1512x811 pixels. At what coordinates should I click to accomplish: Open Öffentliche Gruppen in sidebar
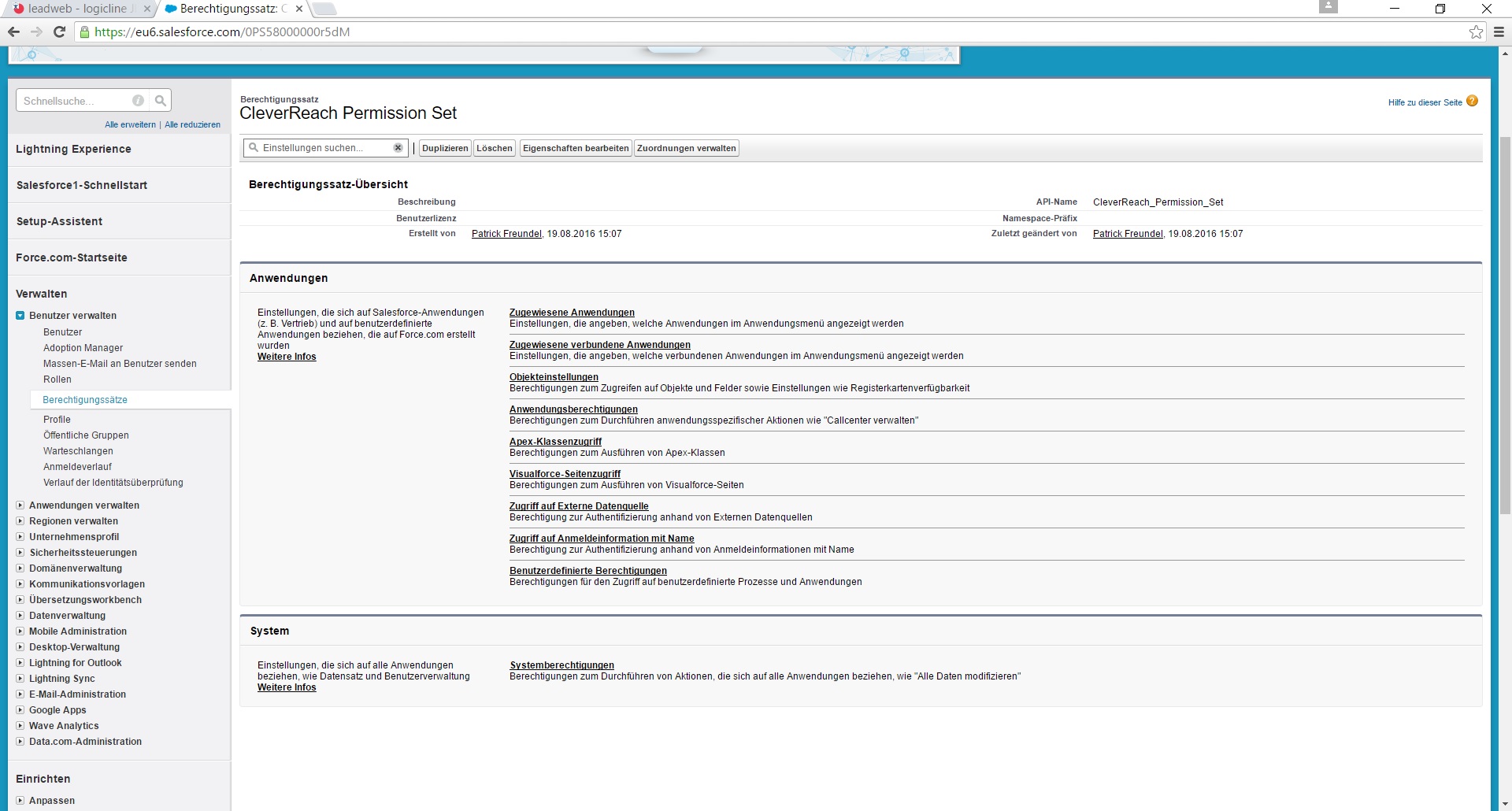(86, 435)
